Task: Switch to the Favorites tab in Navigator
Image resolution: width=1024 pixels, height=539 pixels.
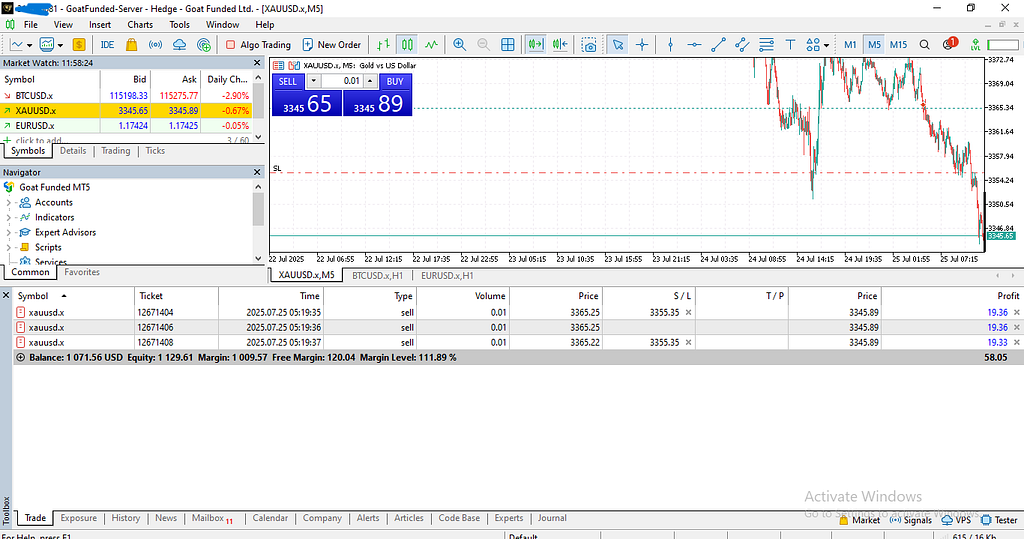Action: click(82, 272)
